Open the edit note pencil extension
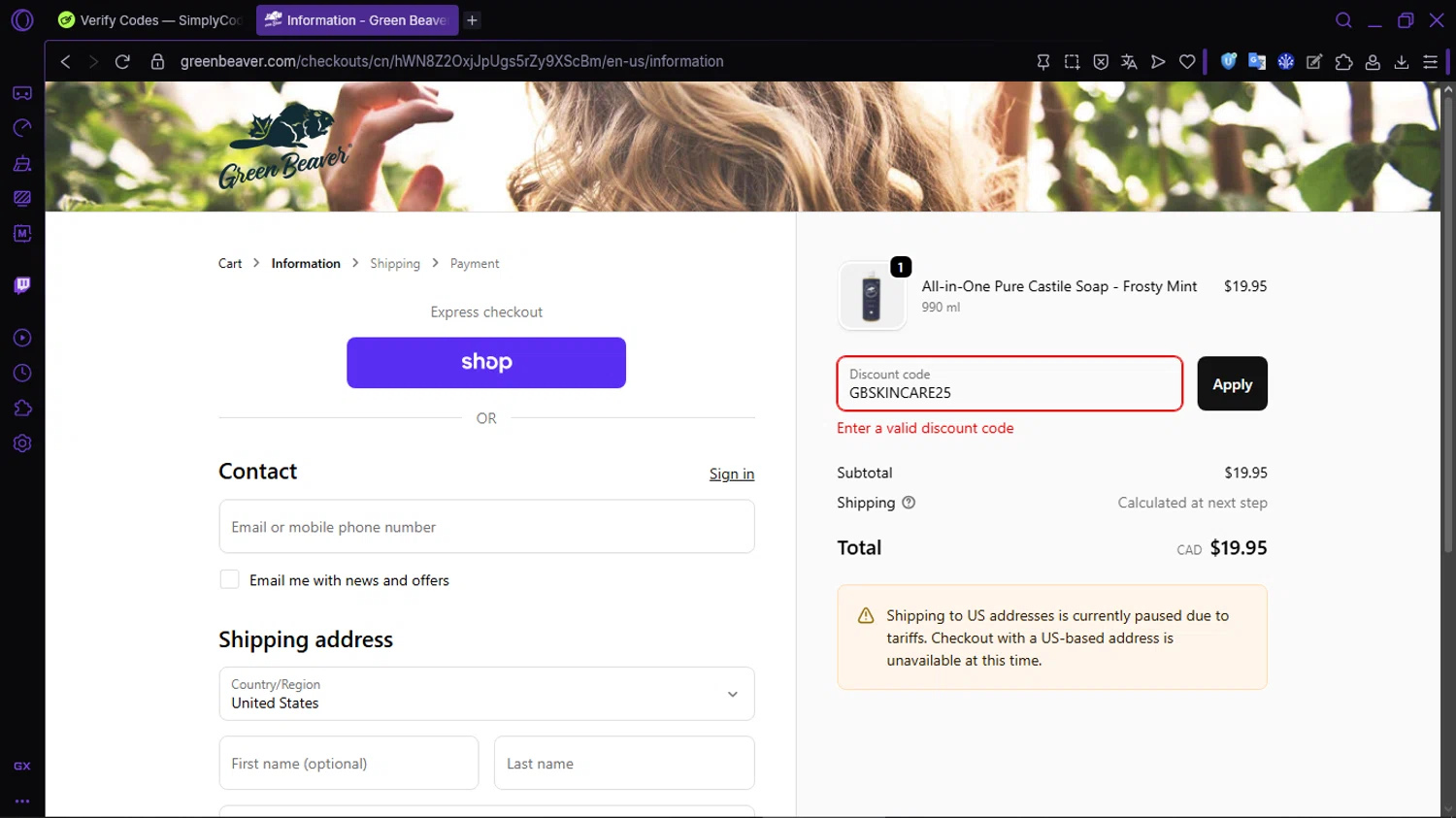The width and height of the screenshot is (1456, 818). coord(1314,61)
